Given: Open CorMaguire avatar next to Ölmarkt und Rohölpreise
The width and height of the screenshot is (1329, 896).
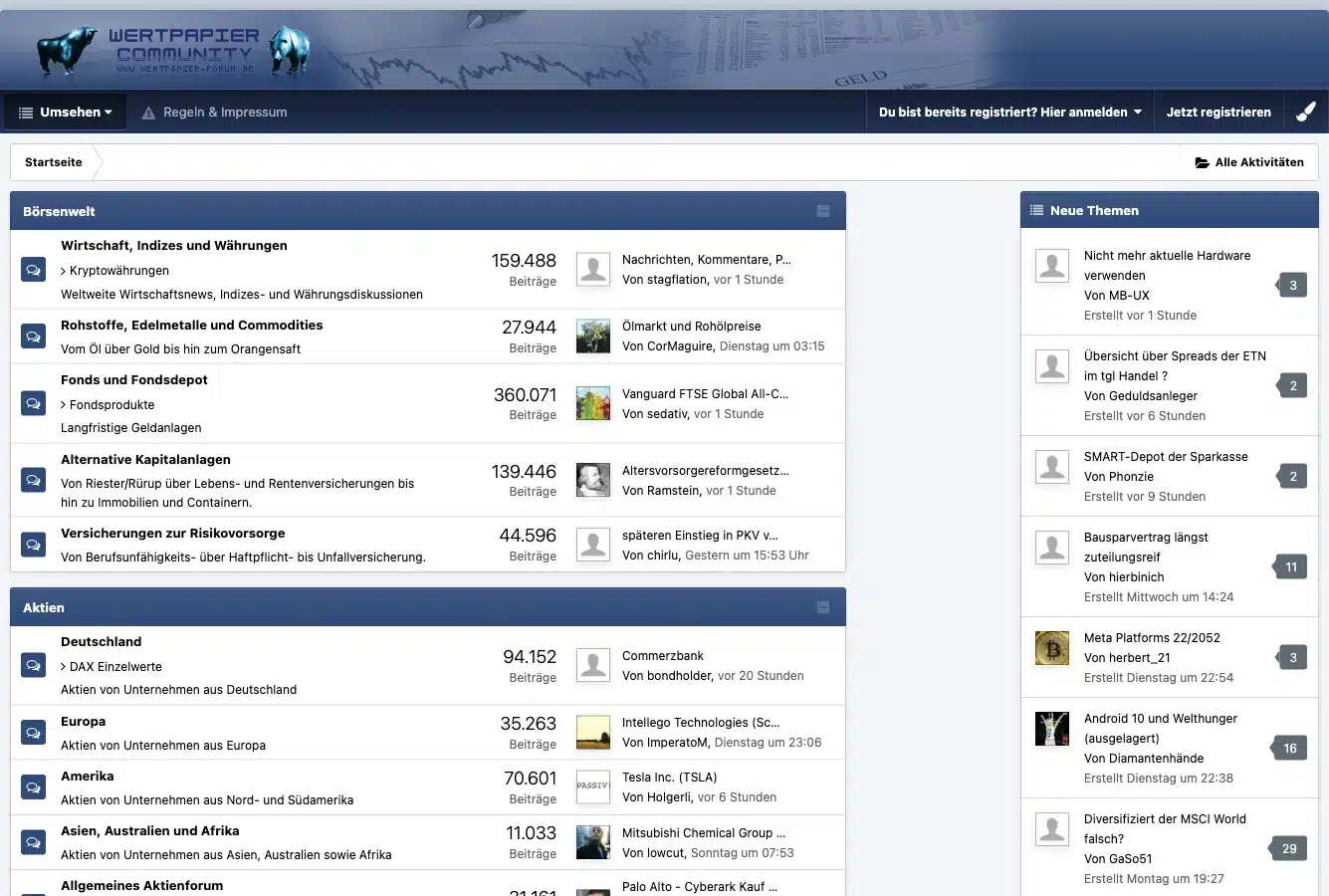Looking at the screenshot, I should tap(593, 336).
